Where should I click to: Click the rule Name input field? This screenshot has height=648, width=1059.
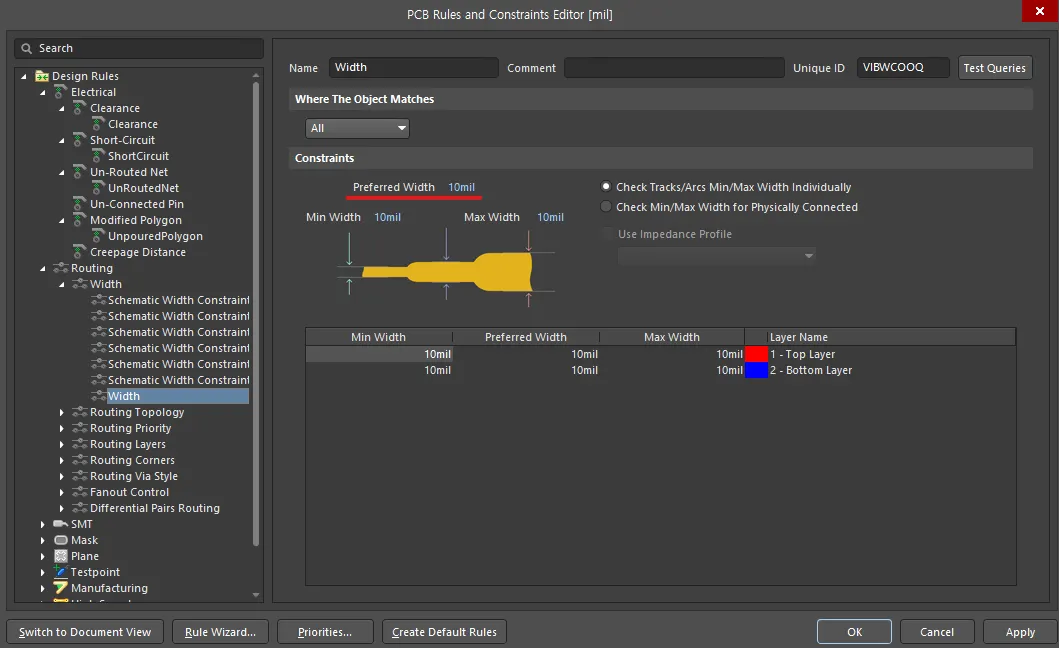(x=414, y=68)
